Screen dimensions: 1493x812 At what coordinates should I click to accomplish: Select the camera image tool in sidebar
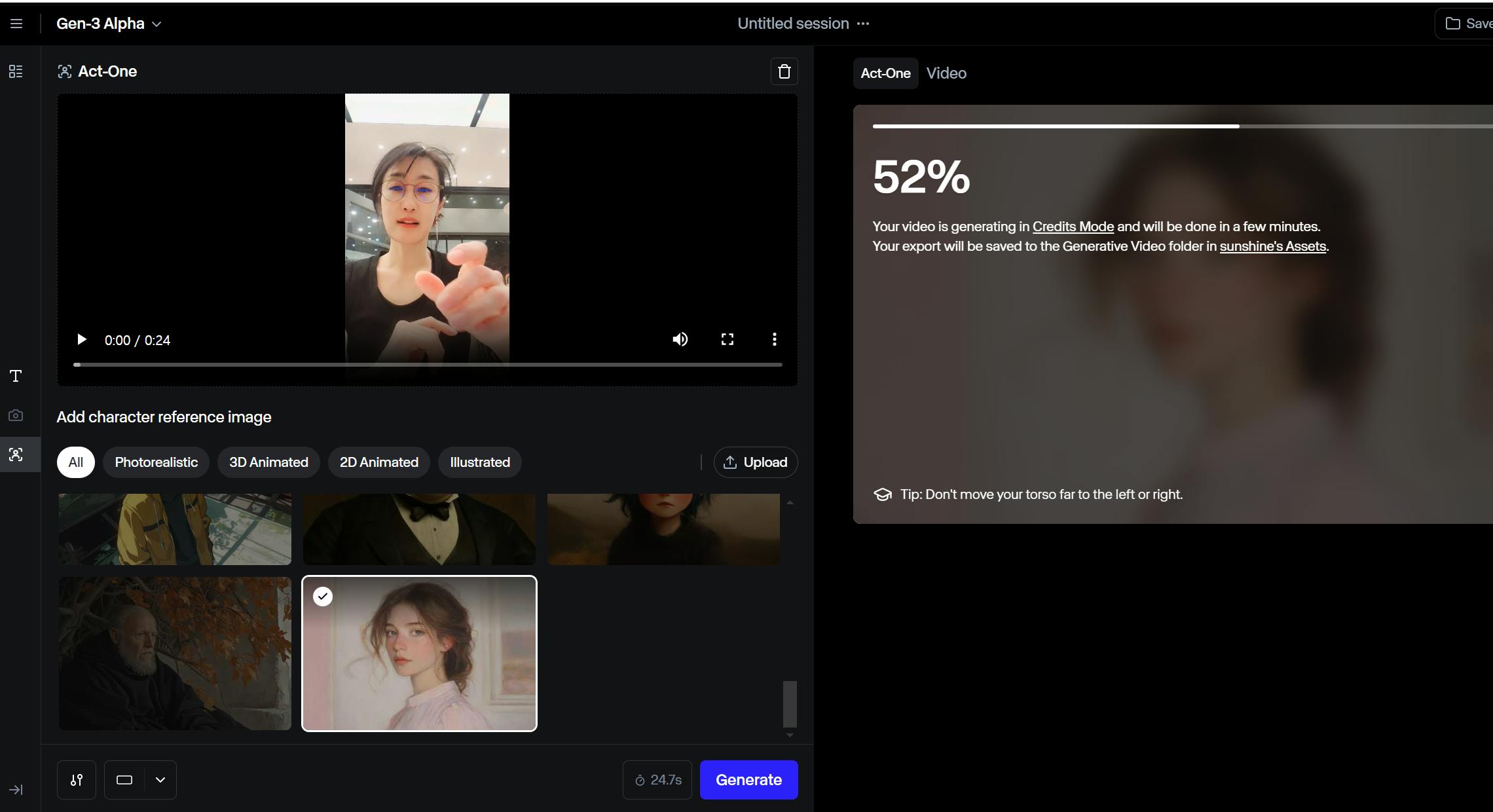(16, 415)
